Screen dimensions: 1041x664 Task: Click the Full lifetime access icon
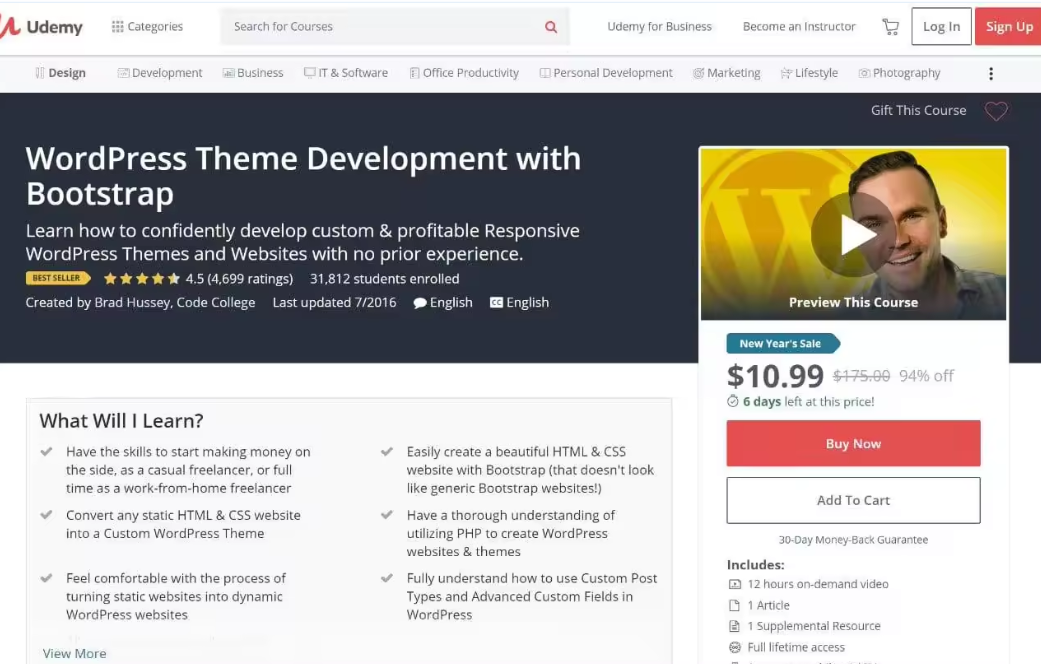pyautogui.click(x=734, y=647)
